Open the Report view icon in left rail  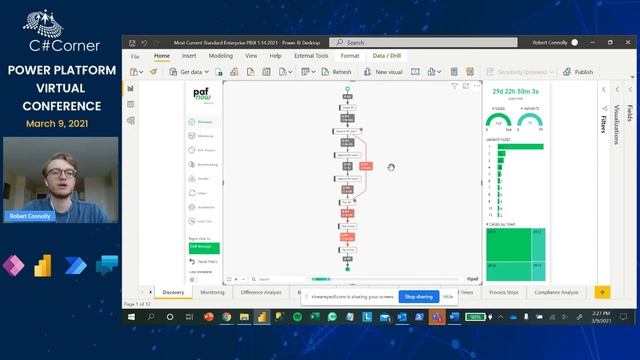pyautogui.click(x=131, y=88)
